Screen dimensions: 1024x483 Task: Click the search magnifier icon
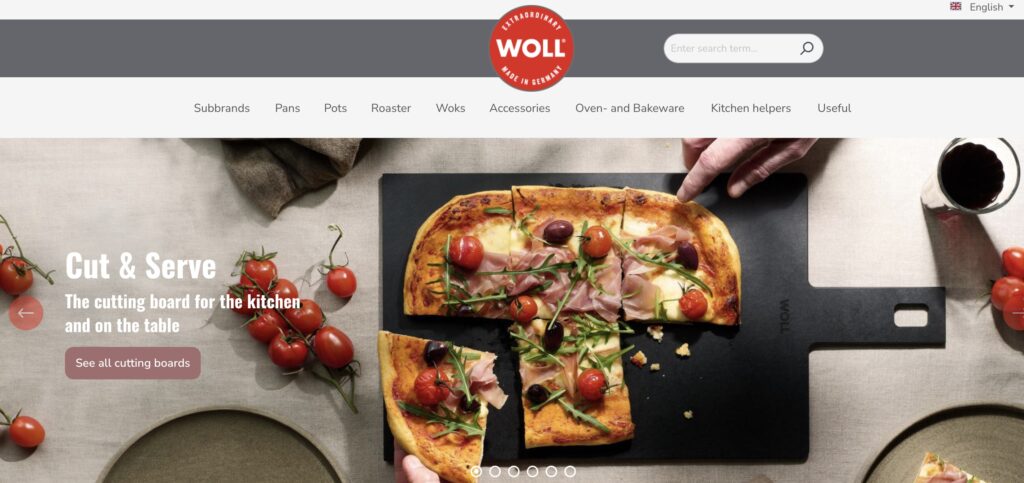pyautogui.click(x=807, y=48)
